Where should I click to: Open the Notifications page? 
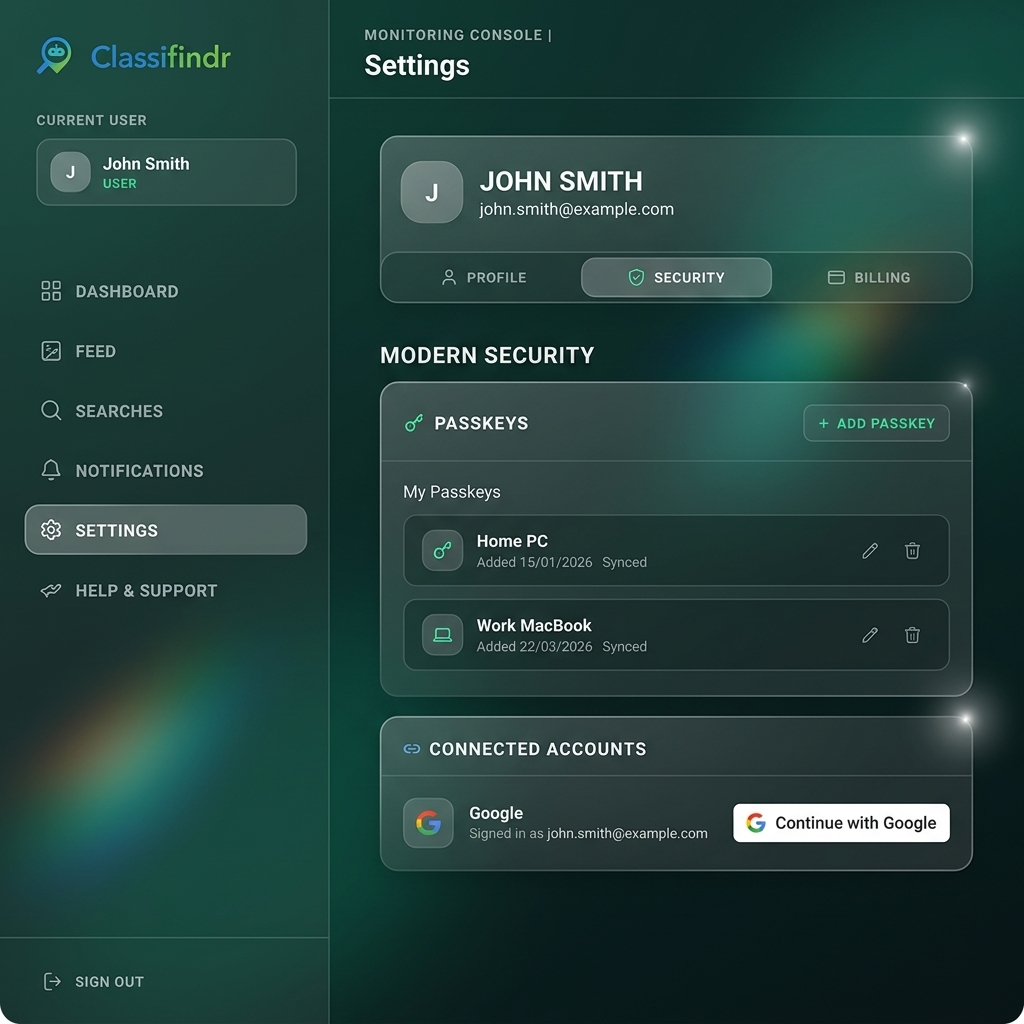(165, 471)
